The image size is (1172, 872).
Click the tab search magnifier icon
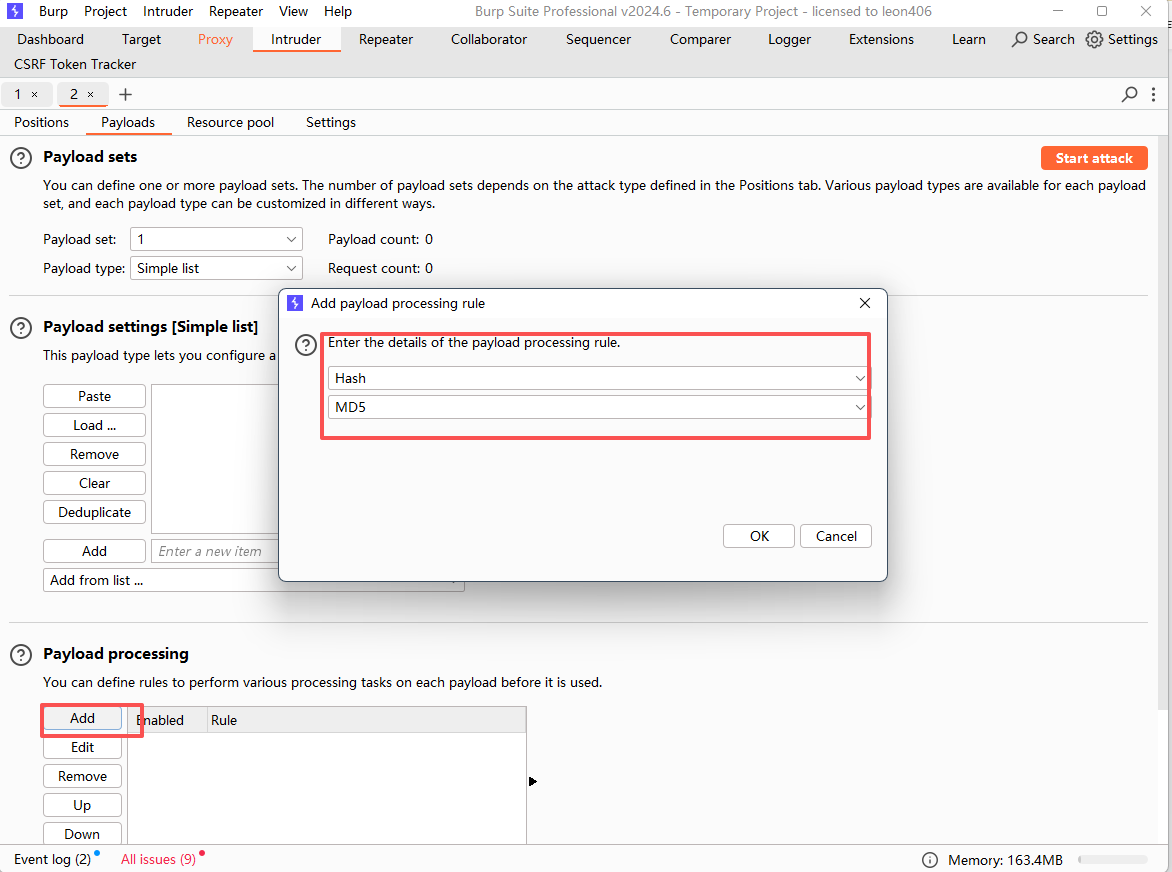click(1129, 95)
